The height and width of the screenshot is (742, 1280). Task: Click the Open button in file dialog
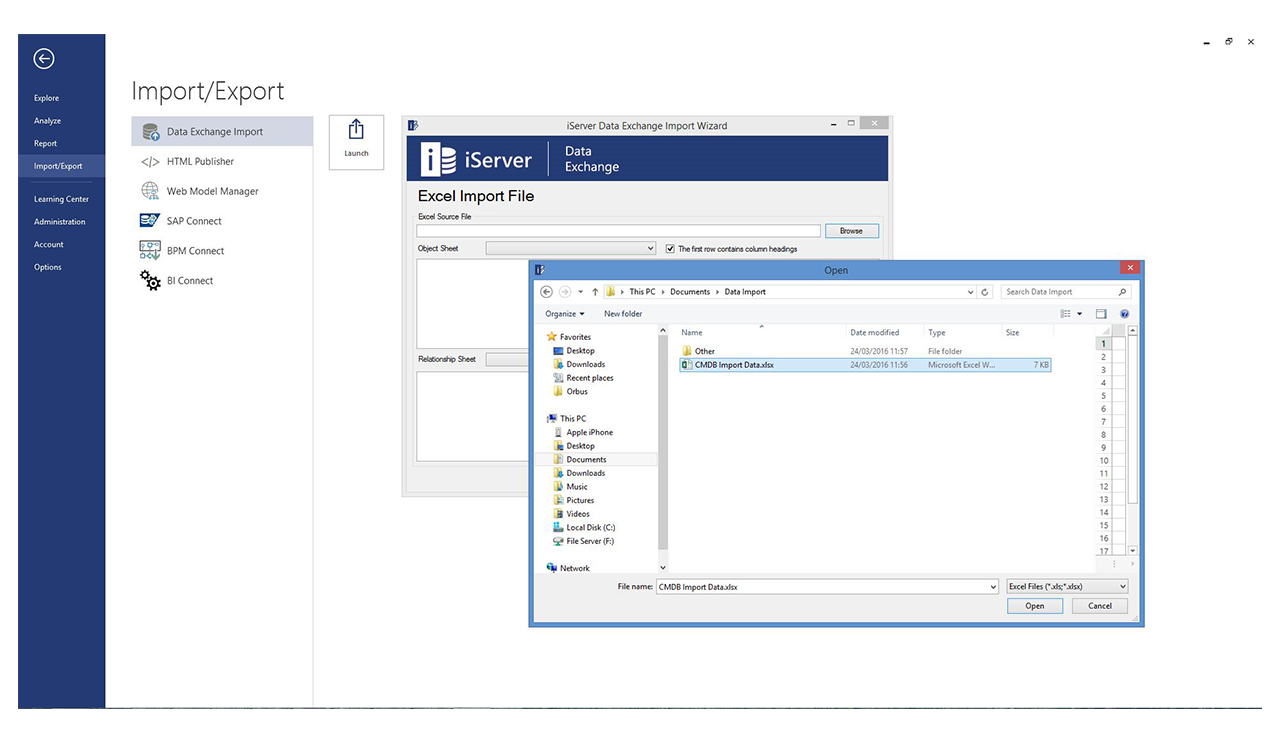tap(1035, 606)
